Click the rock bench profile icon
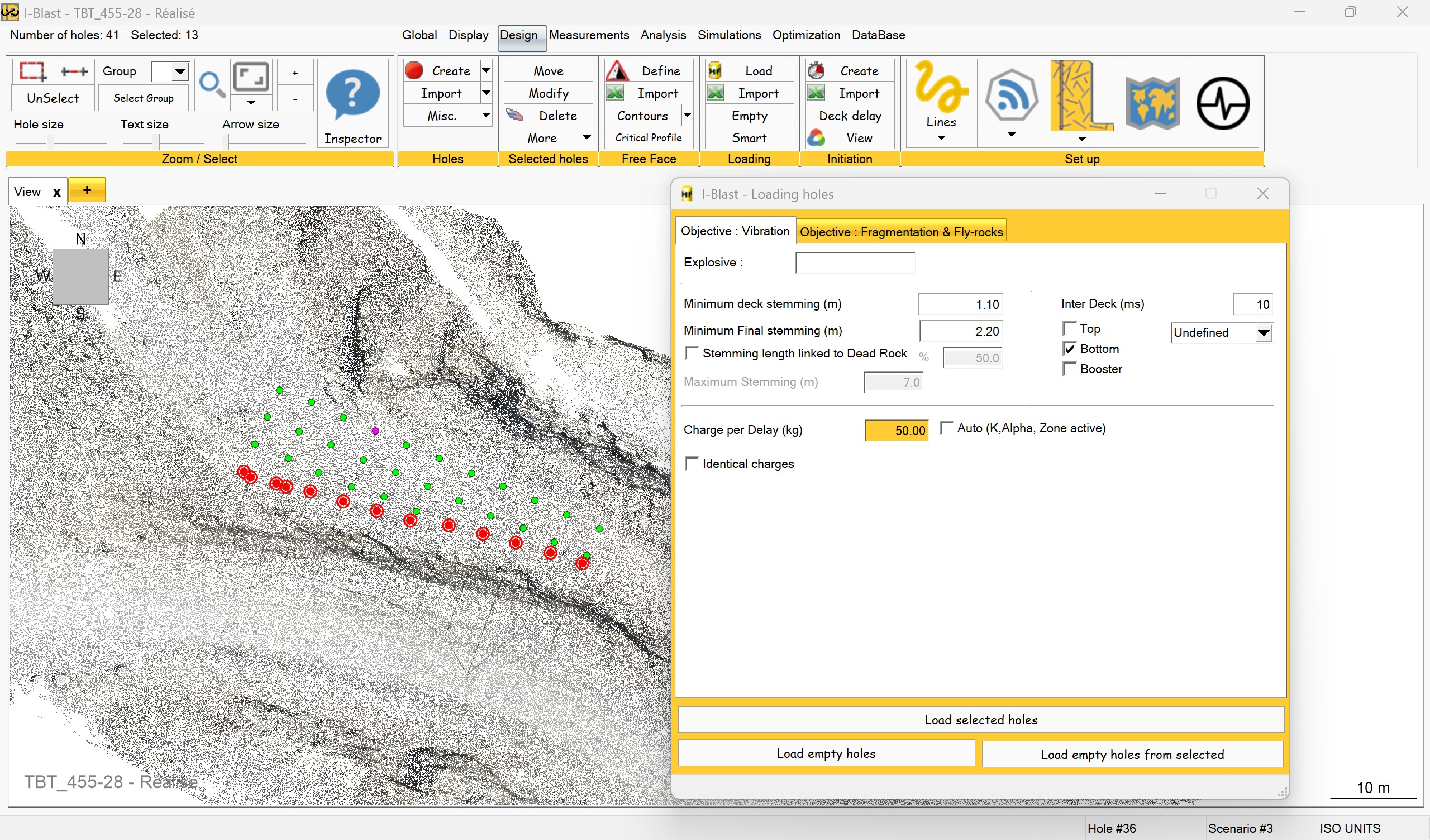1430x840 pixels. coord(1081,95)
